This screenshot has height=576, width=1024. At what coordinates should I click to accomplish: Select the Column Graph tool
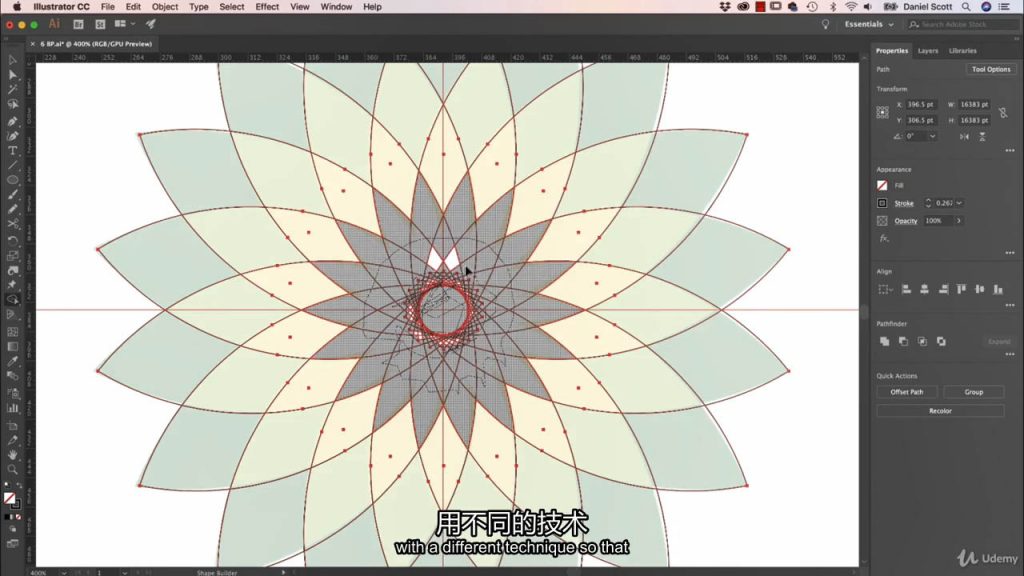point(12,408)
